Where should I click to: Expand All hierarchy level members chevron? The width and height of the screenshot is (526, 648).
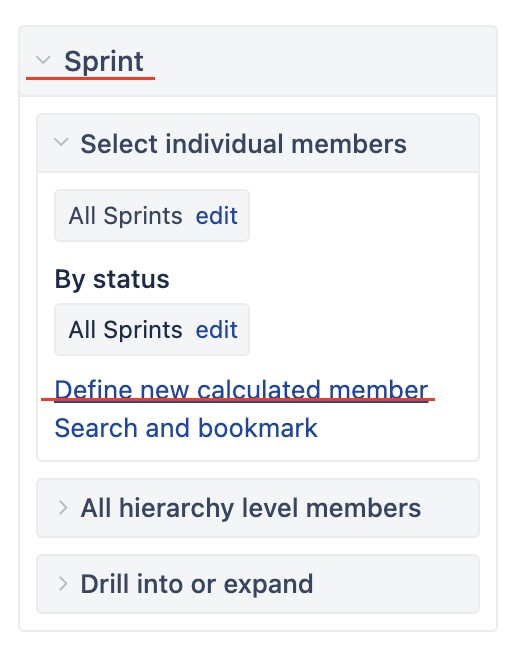coord(63,508)
